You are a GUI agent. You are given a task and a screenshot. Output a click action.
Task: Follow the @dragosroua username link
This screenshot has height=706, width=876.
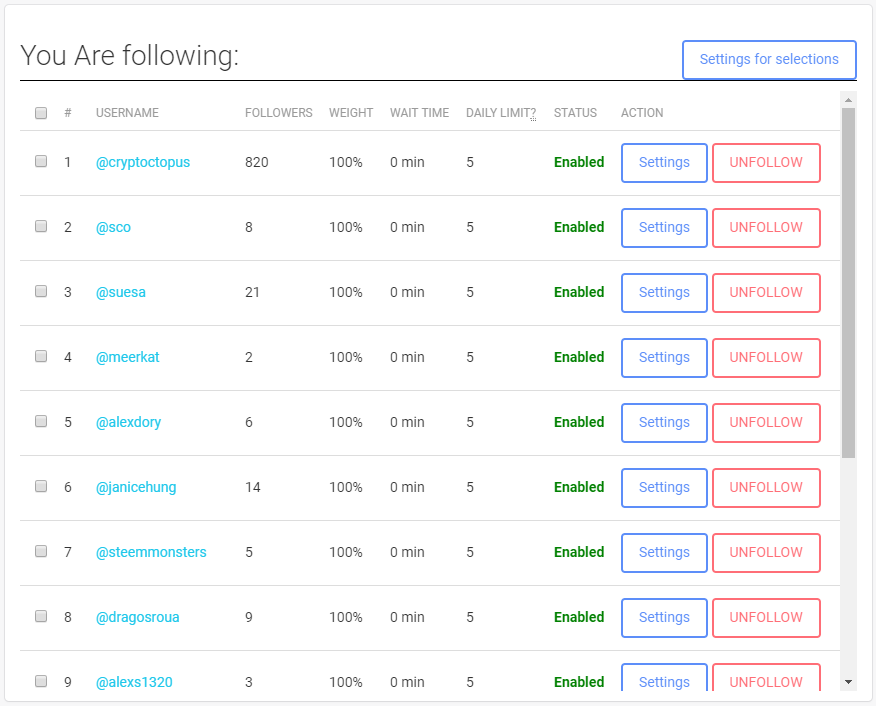[138, 617]
